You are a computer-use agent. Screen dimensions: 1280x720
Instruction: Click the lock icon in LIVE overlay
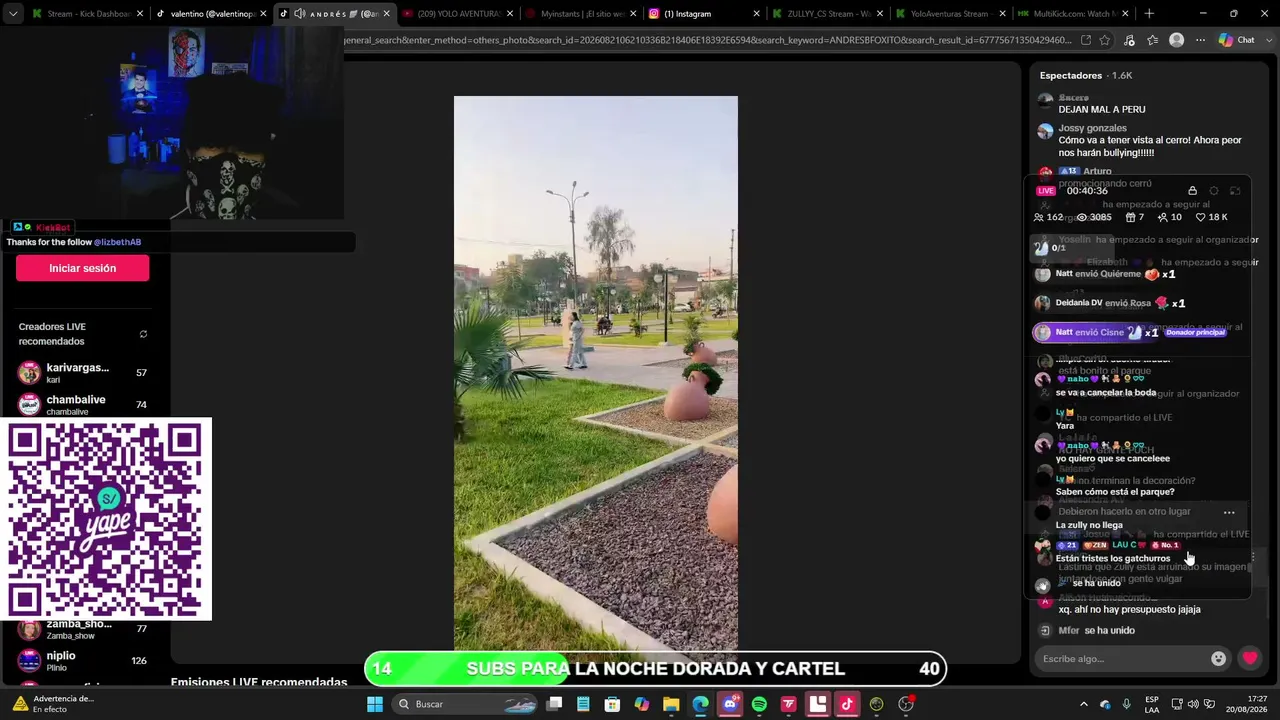1192,191
